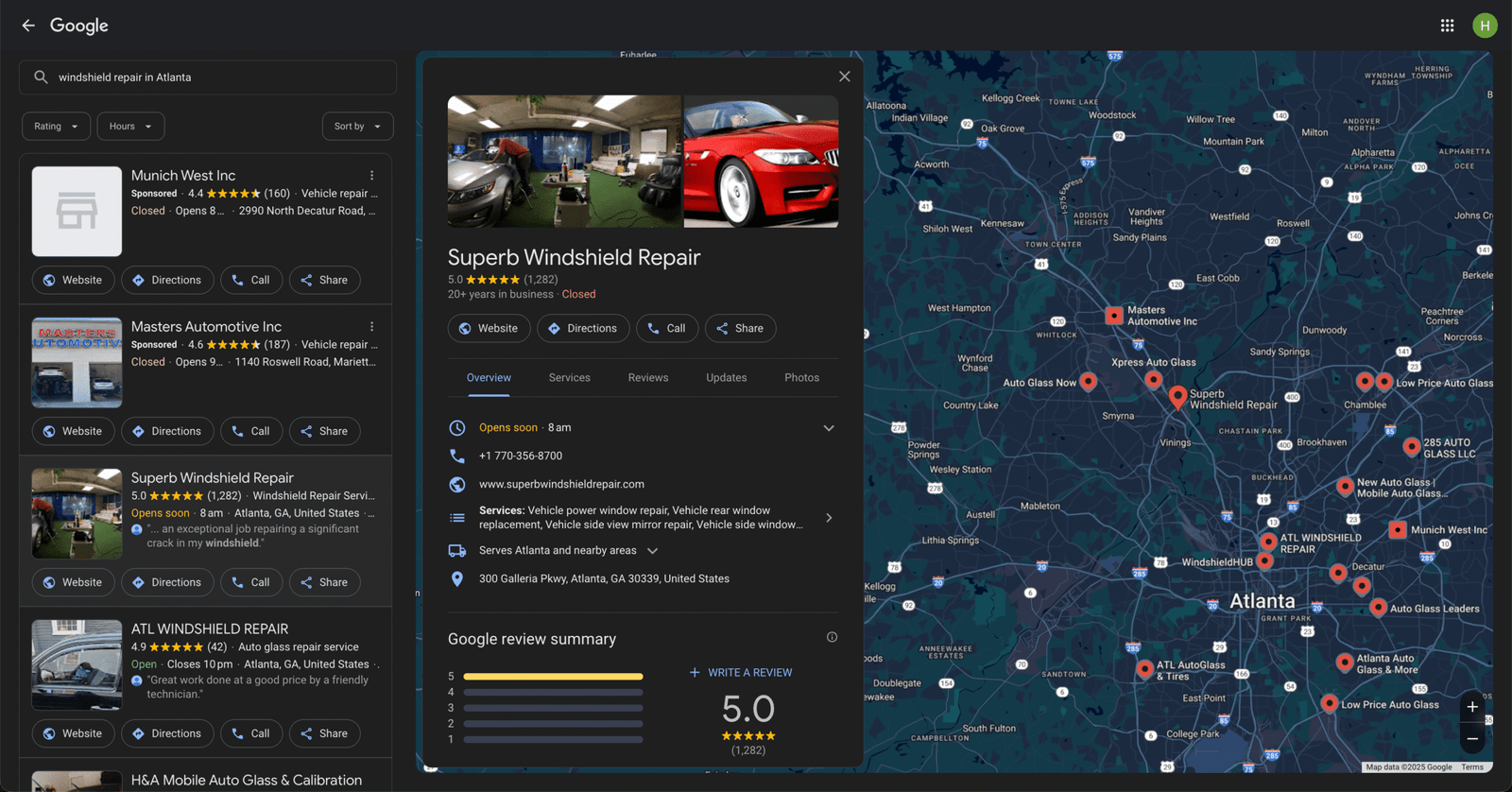Screen dimensions: 1512x792
Task: Open the Sort by dropdown
Action: (357, 127)
